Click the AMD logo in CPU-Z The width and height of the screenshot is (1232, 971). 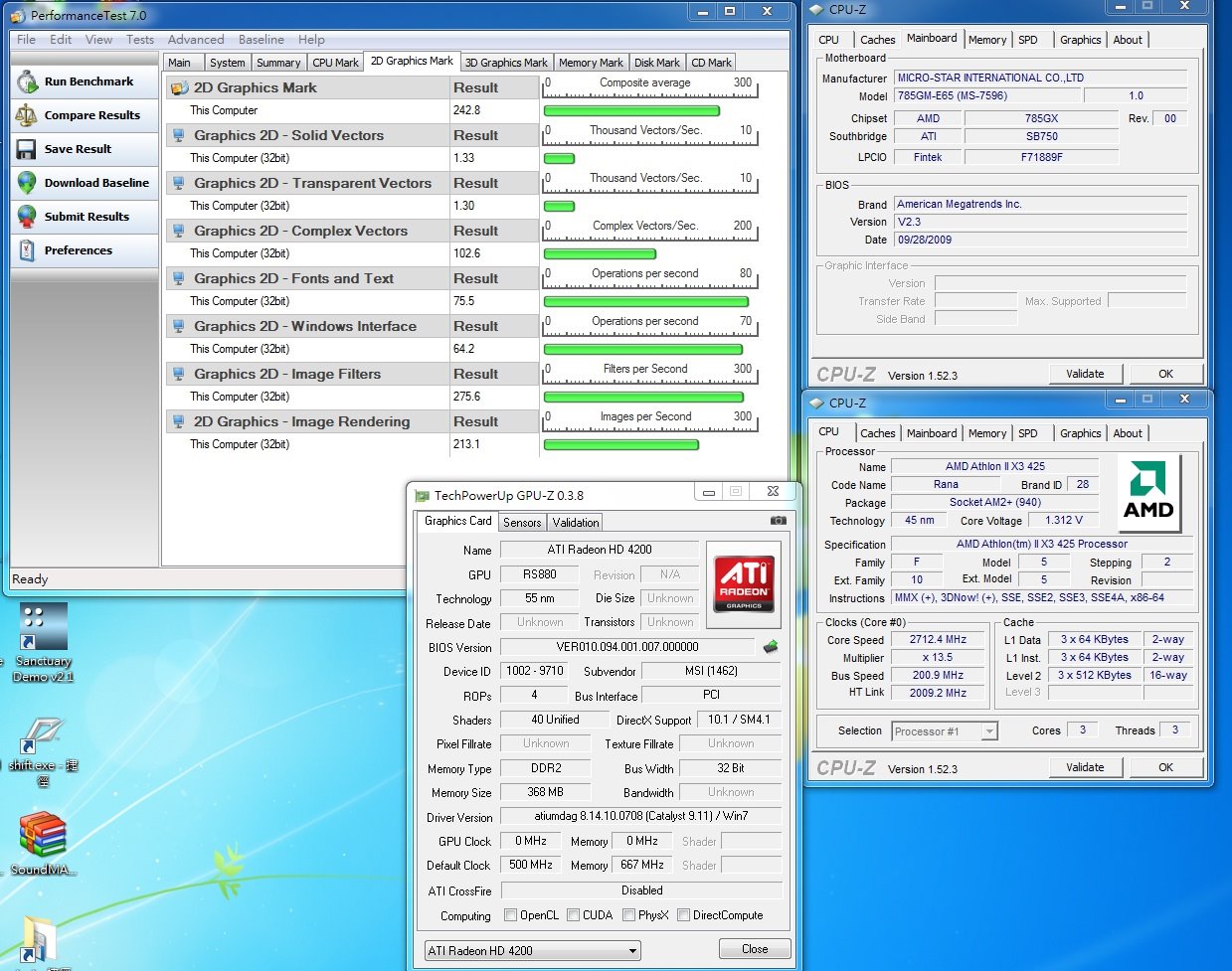click(x=1148, y=493)
